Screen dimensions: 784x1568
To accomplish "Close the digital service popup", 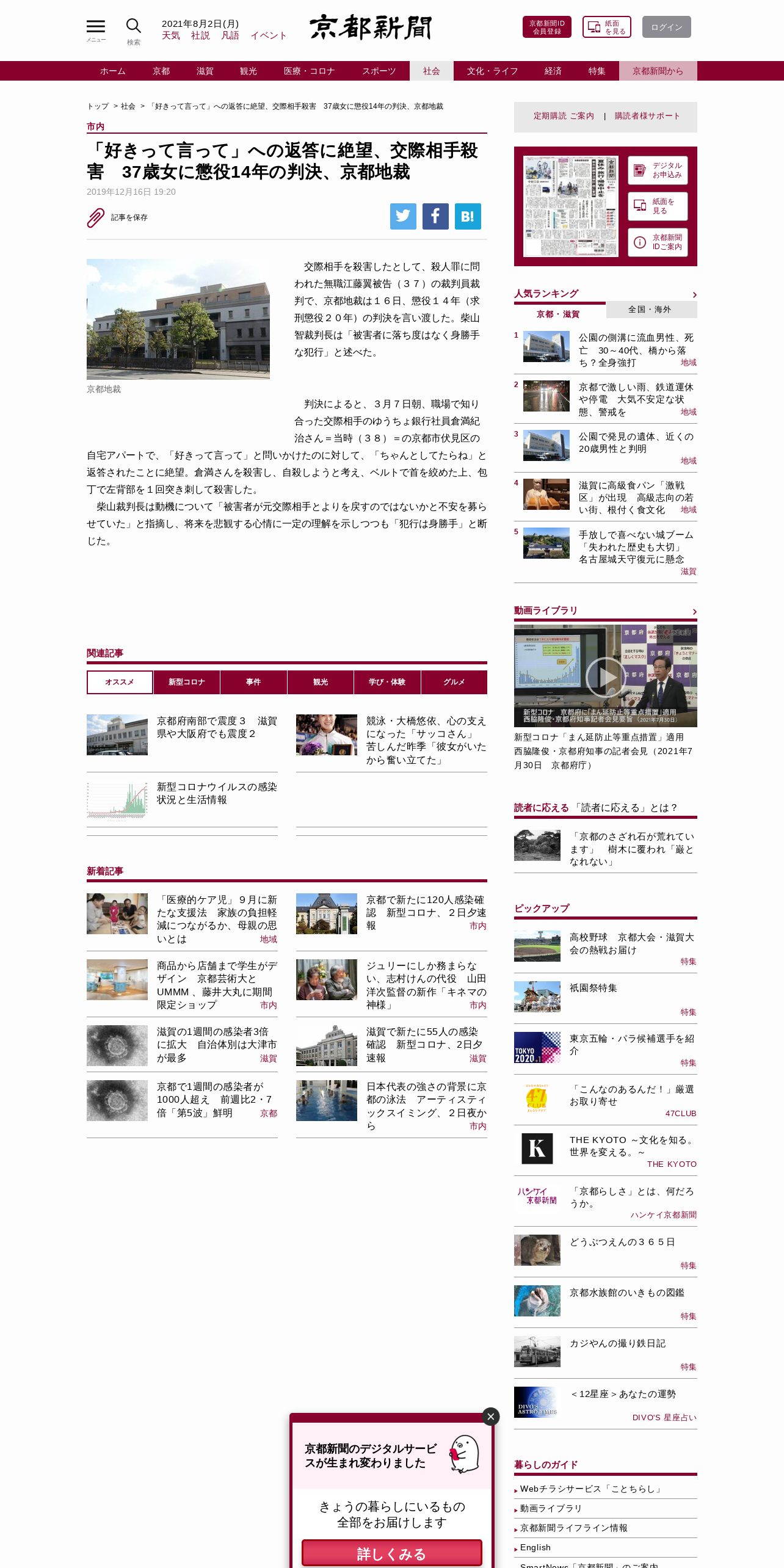I will (x=490, y=1417).
